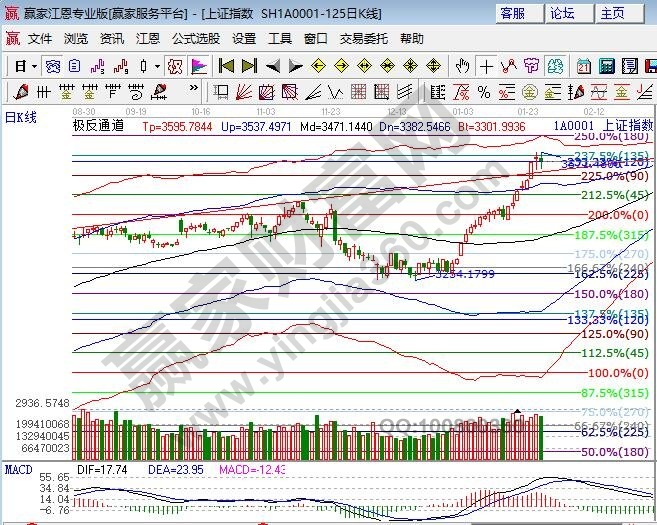
Task: Expand the candlestick style dropdown arrow
Action: 157,66
